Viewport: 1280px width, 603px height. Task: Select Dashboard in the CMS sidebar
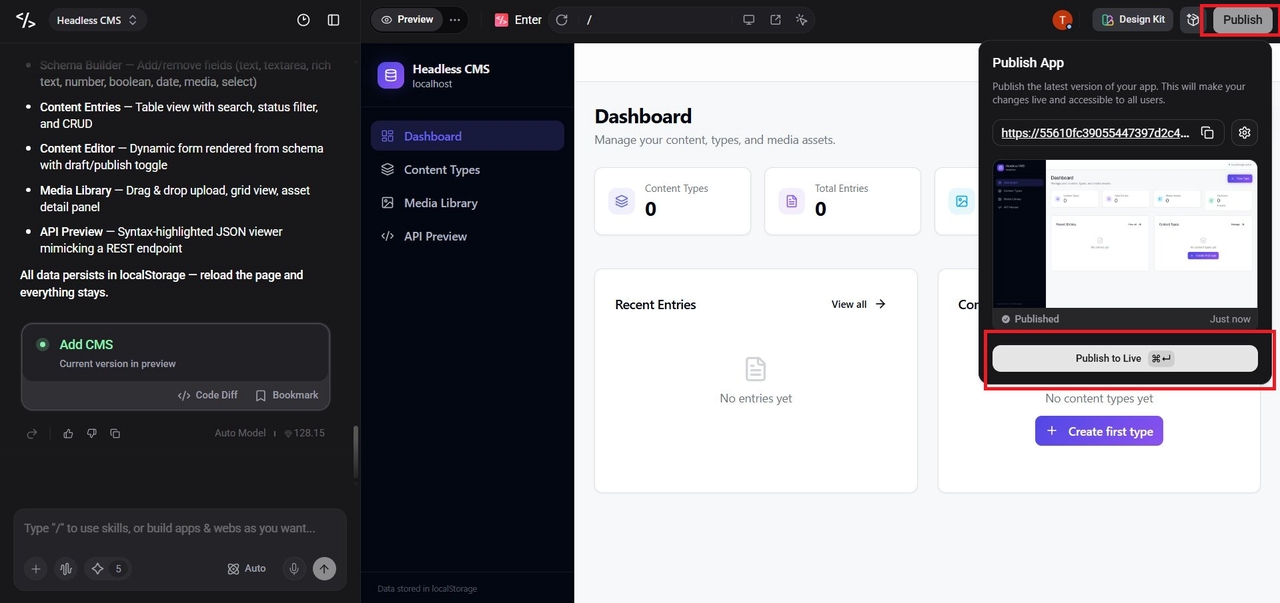coord(467,136)
